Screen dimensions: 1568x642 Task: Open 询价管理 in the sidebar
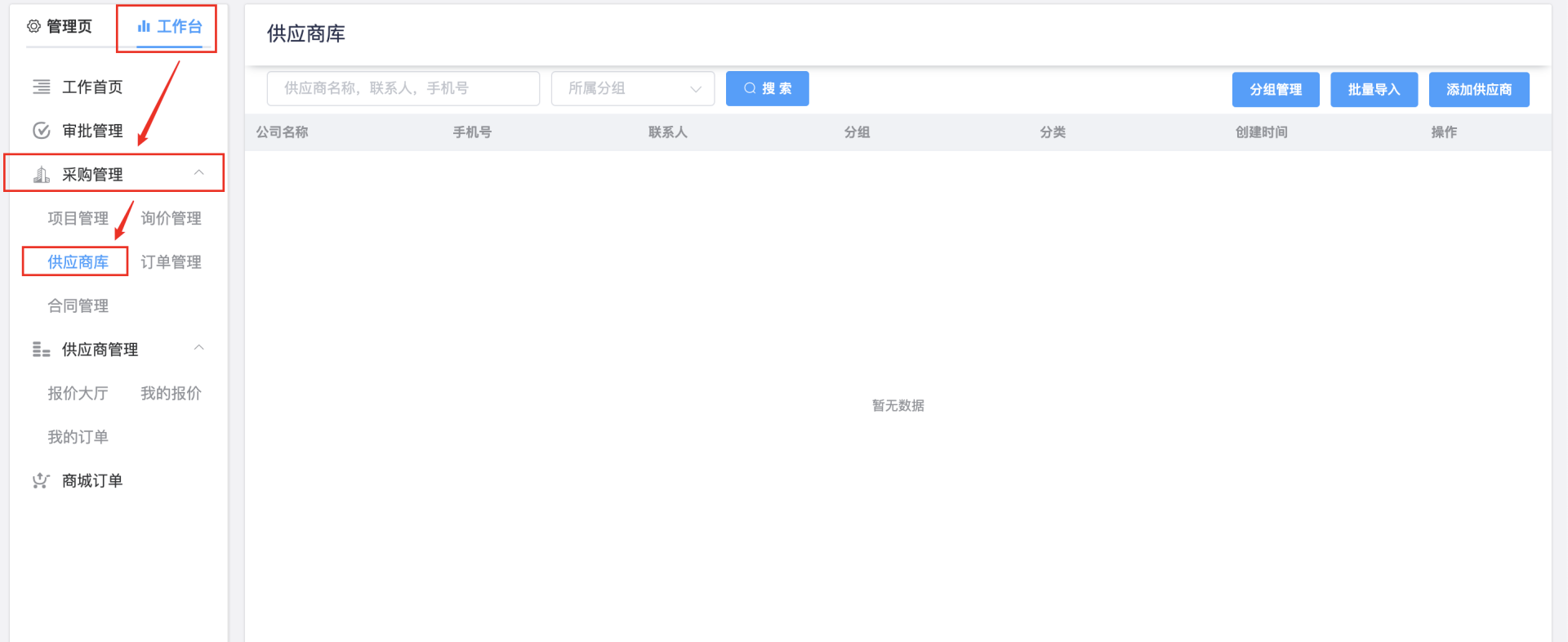point(171,218)
